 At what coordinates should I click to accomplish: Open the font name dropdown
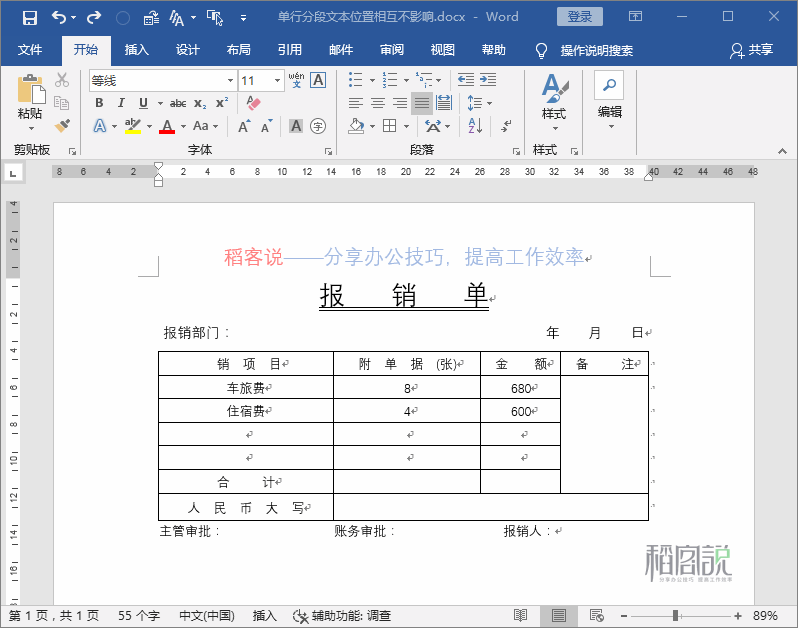pyautogui.click(x=230, y=80)
